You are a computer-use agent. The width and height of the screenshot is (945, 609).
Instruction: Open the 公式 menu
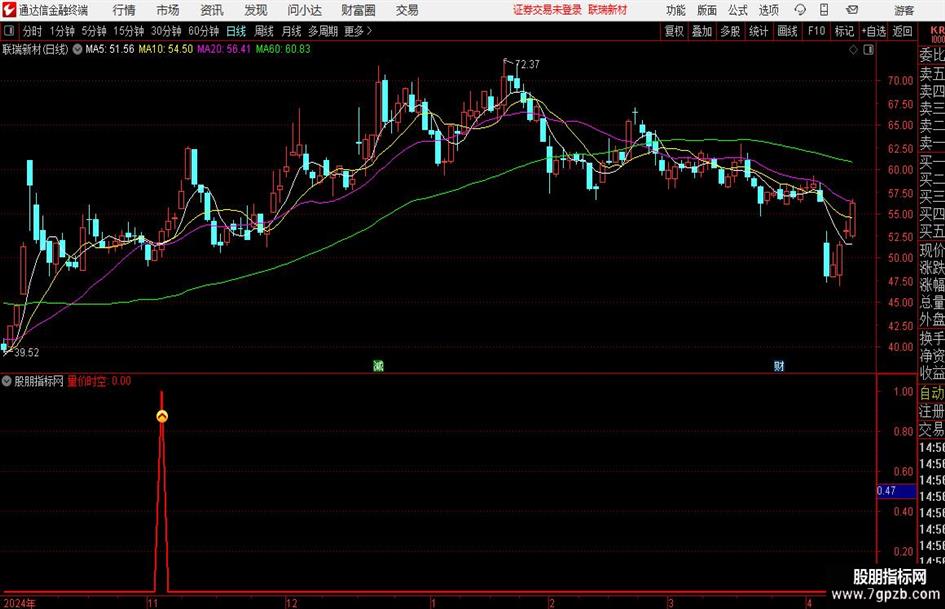[738, 10]
